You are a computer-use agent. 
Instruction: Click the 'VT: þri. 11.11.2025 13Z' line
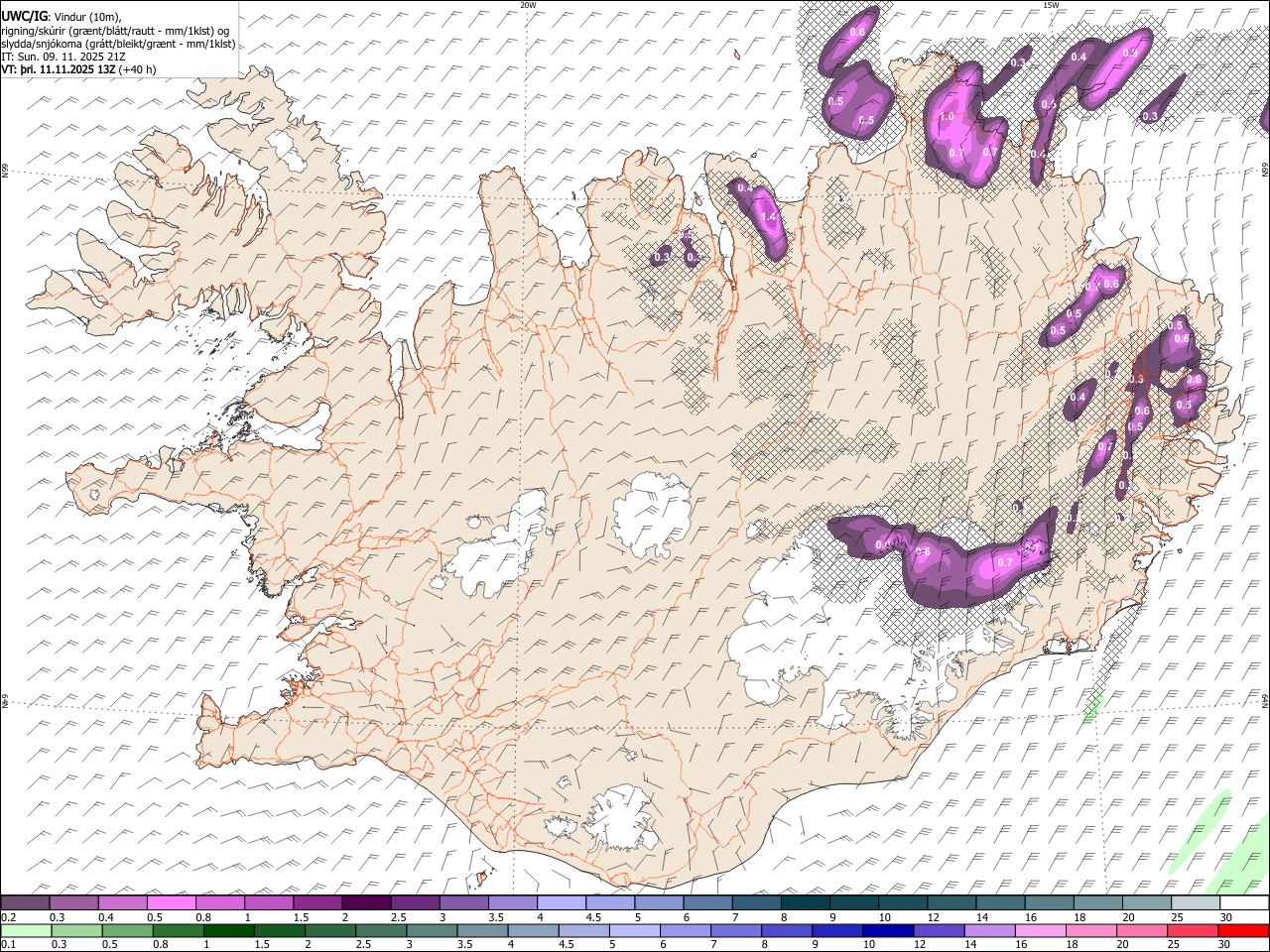[60, 69]
